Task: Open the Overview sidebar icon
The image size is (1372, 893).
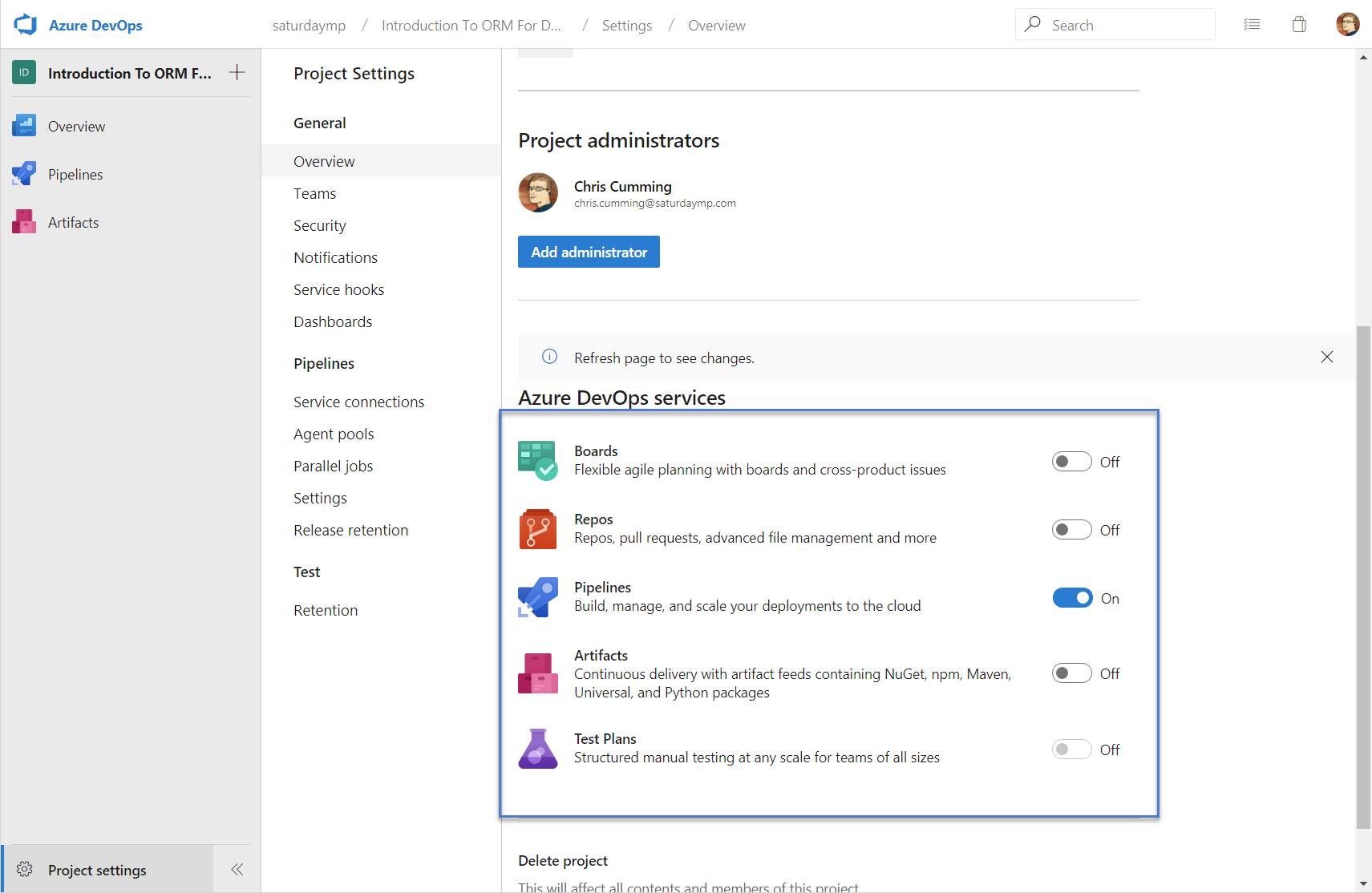Action: pyautogui.click(x=24, y=126)
